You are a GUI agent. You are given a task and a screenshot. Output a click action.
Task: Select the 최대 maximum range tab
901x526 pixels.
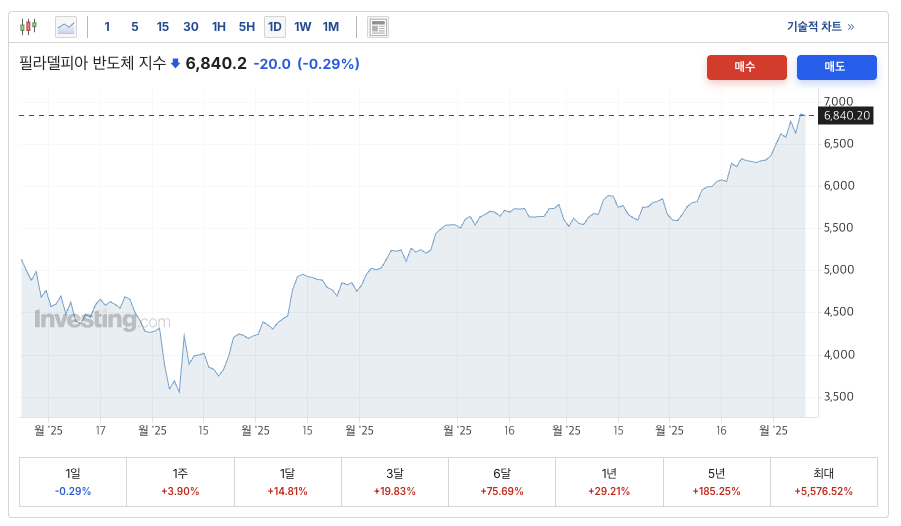[824, 482]
